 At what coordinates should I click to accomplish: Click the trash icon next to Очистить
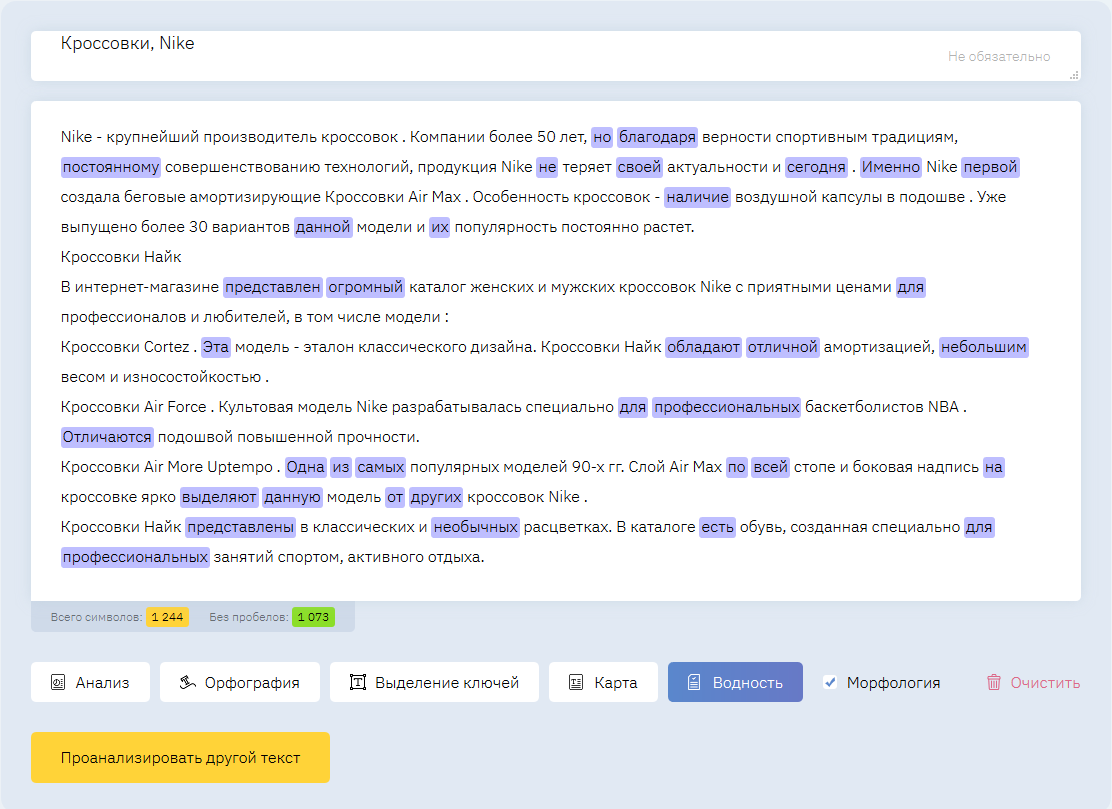coord(993,683)
